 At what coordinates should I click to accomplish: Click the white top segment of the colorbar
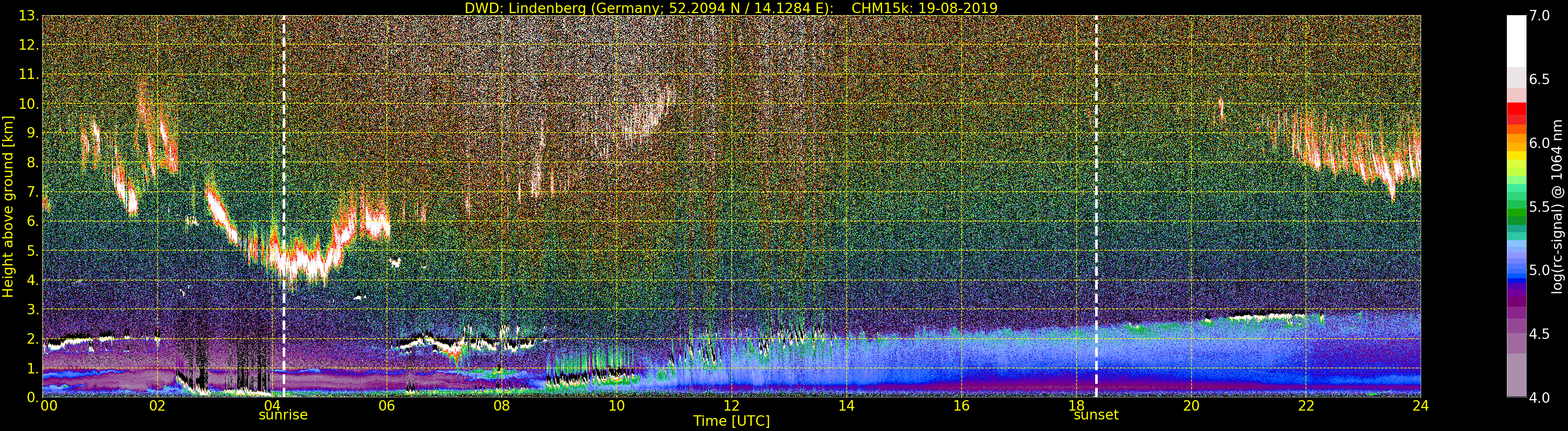pos(1516,41)
